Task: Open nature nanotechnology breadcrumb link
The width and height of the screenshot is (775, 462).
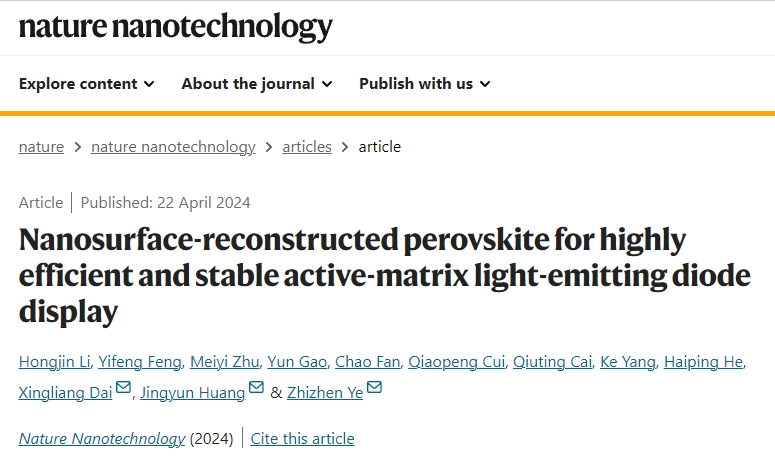Action: pos(173,147)
